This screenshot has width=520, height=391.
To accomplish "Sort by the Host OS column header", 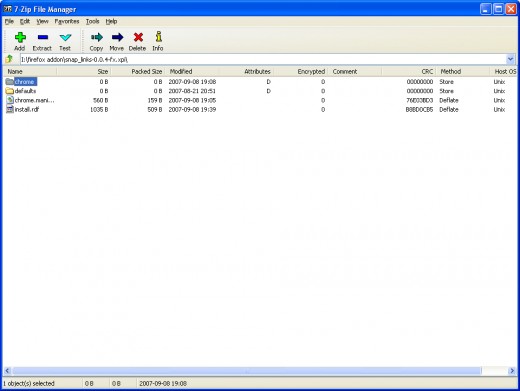I will pos(503,71).
